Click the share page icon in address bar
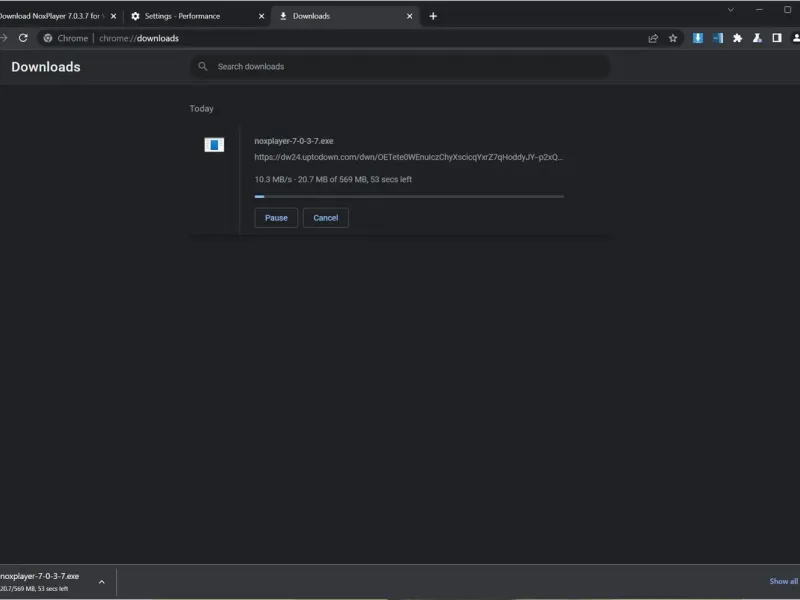 click(653, 38)
